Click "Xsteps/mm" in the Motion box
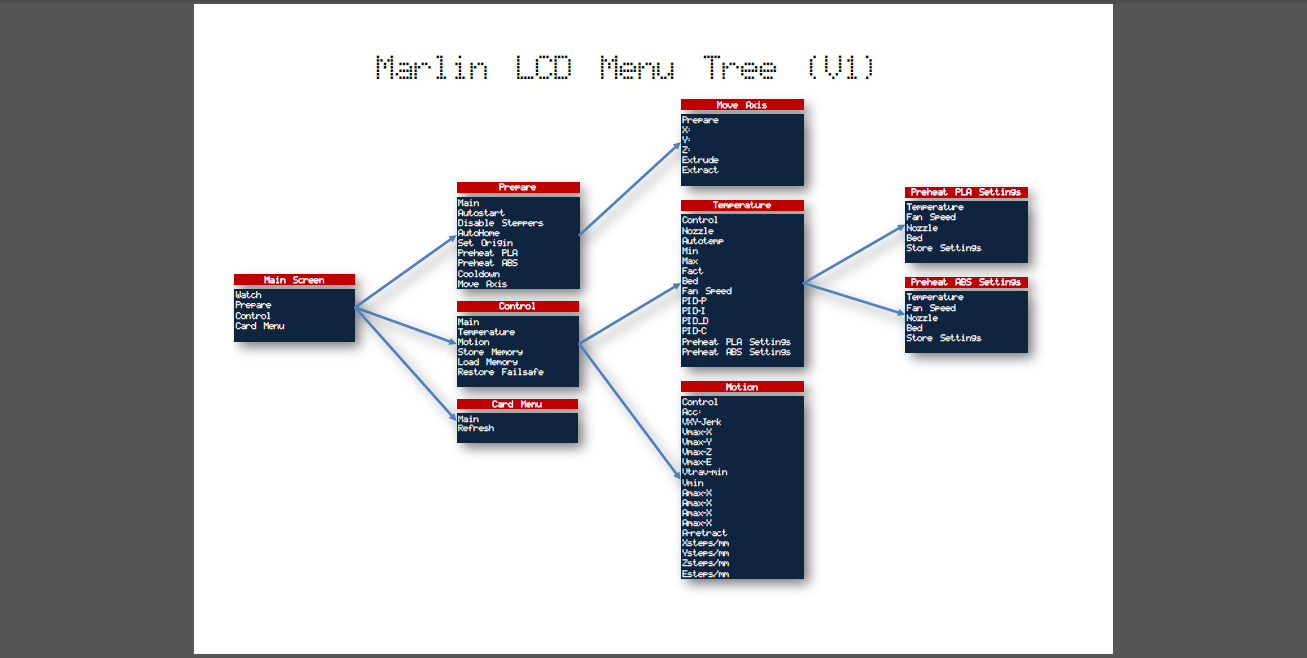Screen dimensions: 1307x658 [706, 543]
